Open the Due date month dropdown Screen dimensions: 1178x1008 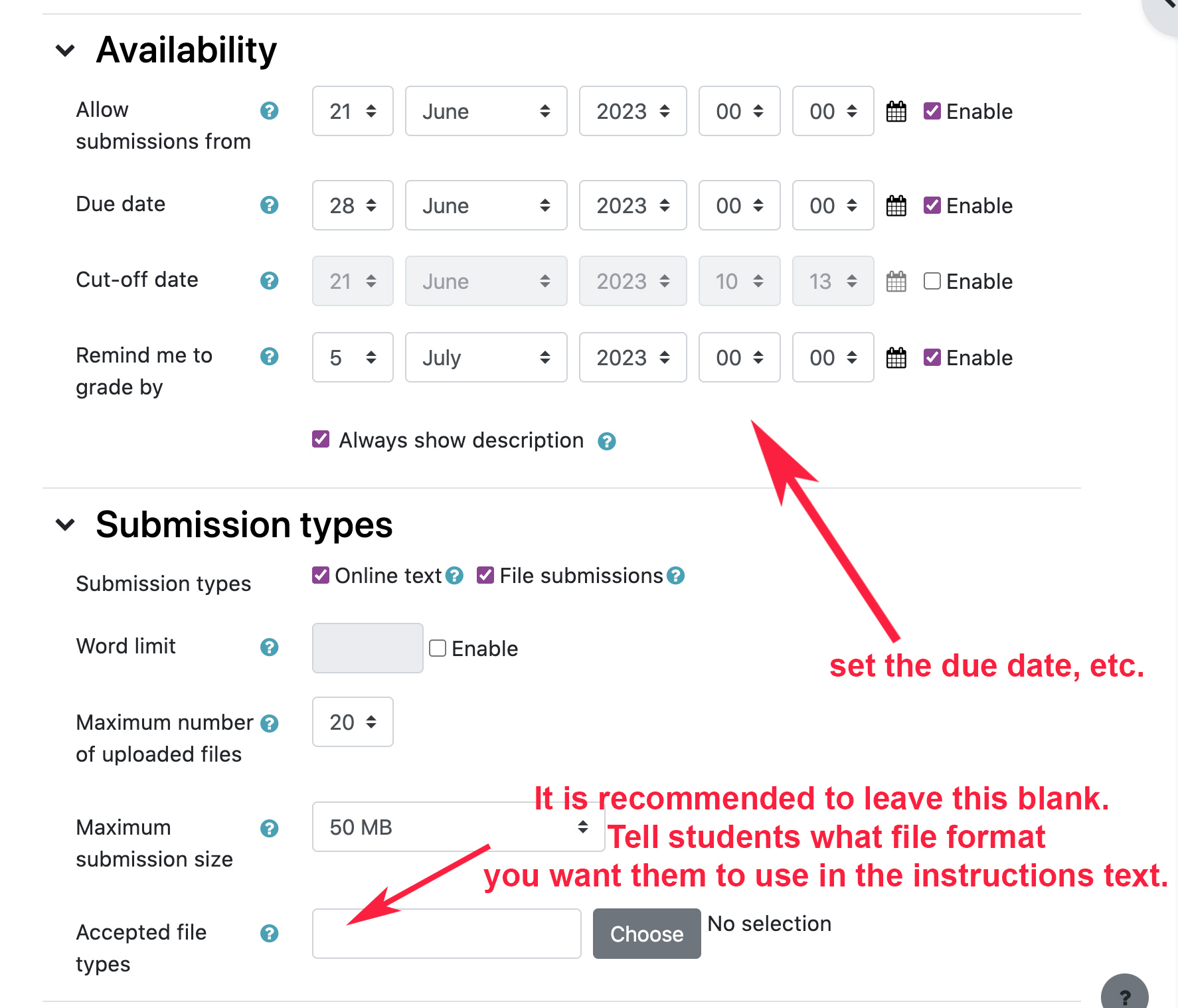point(486,206)
